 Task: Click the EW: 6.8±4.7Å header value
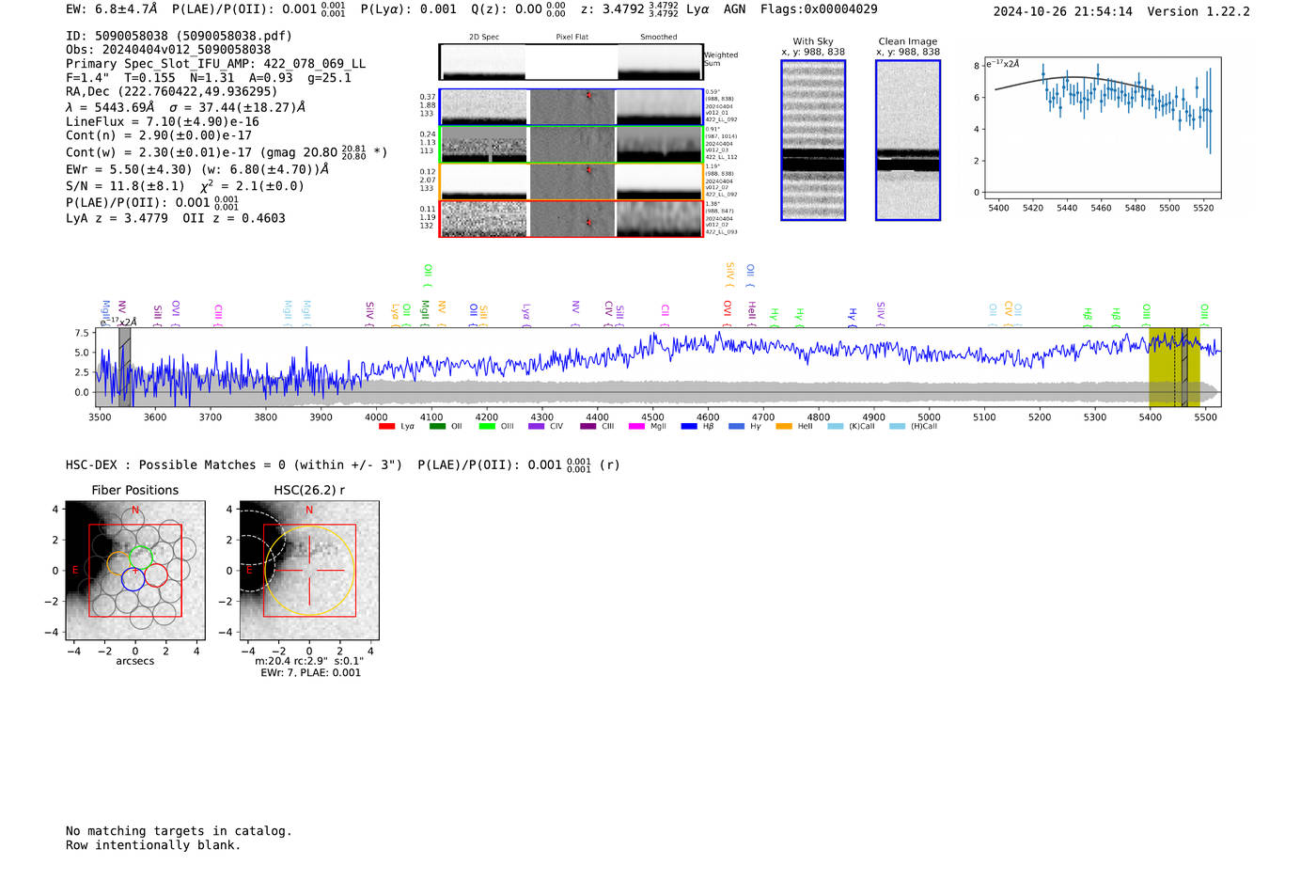click(x=111, y=9)
